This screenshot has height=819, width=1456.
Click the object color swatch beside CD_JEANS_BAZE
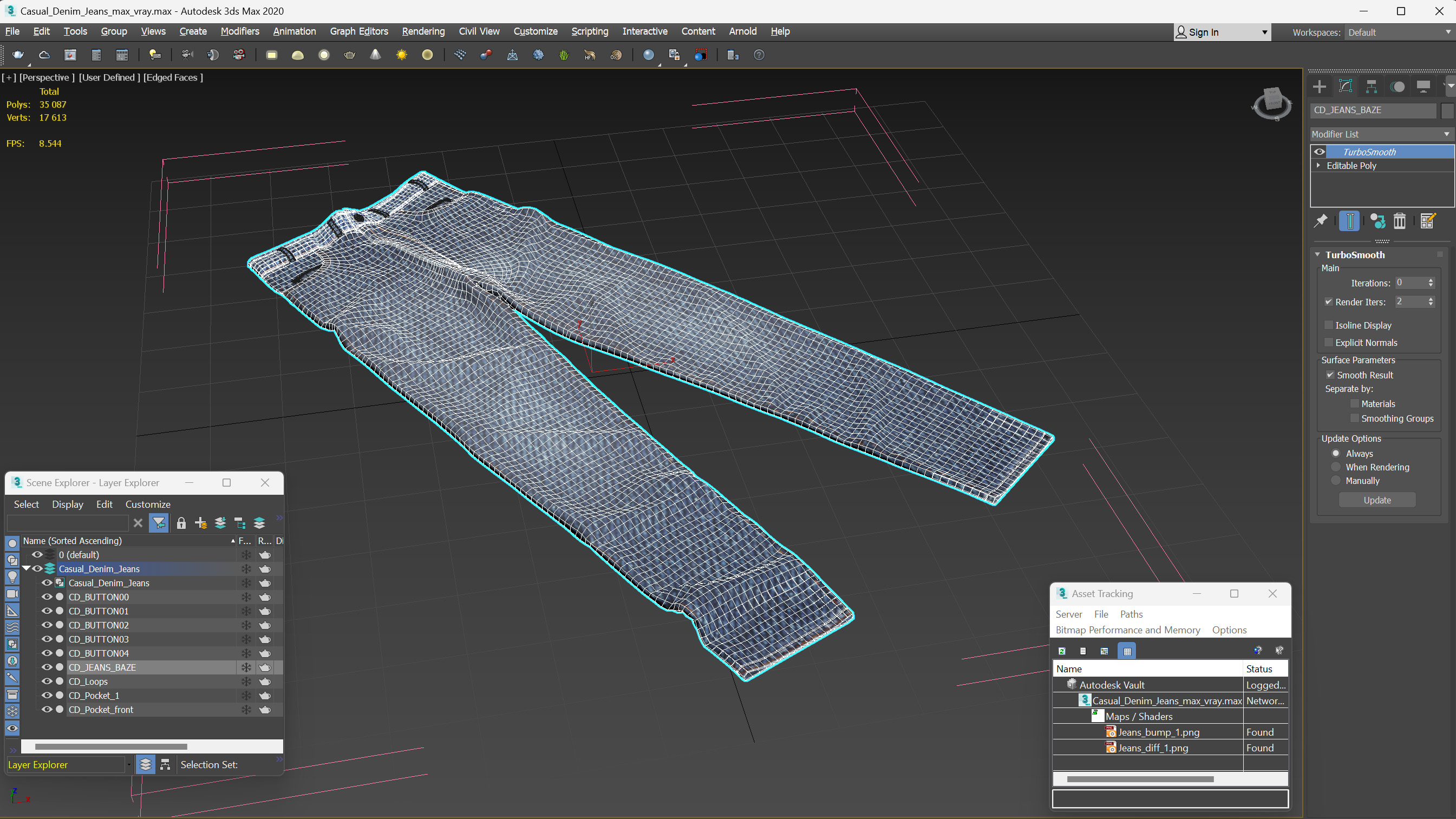pyautogui.click(x=1446, y=110)
